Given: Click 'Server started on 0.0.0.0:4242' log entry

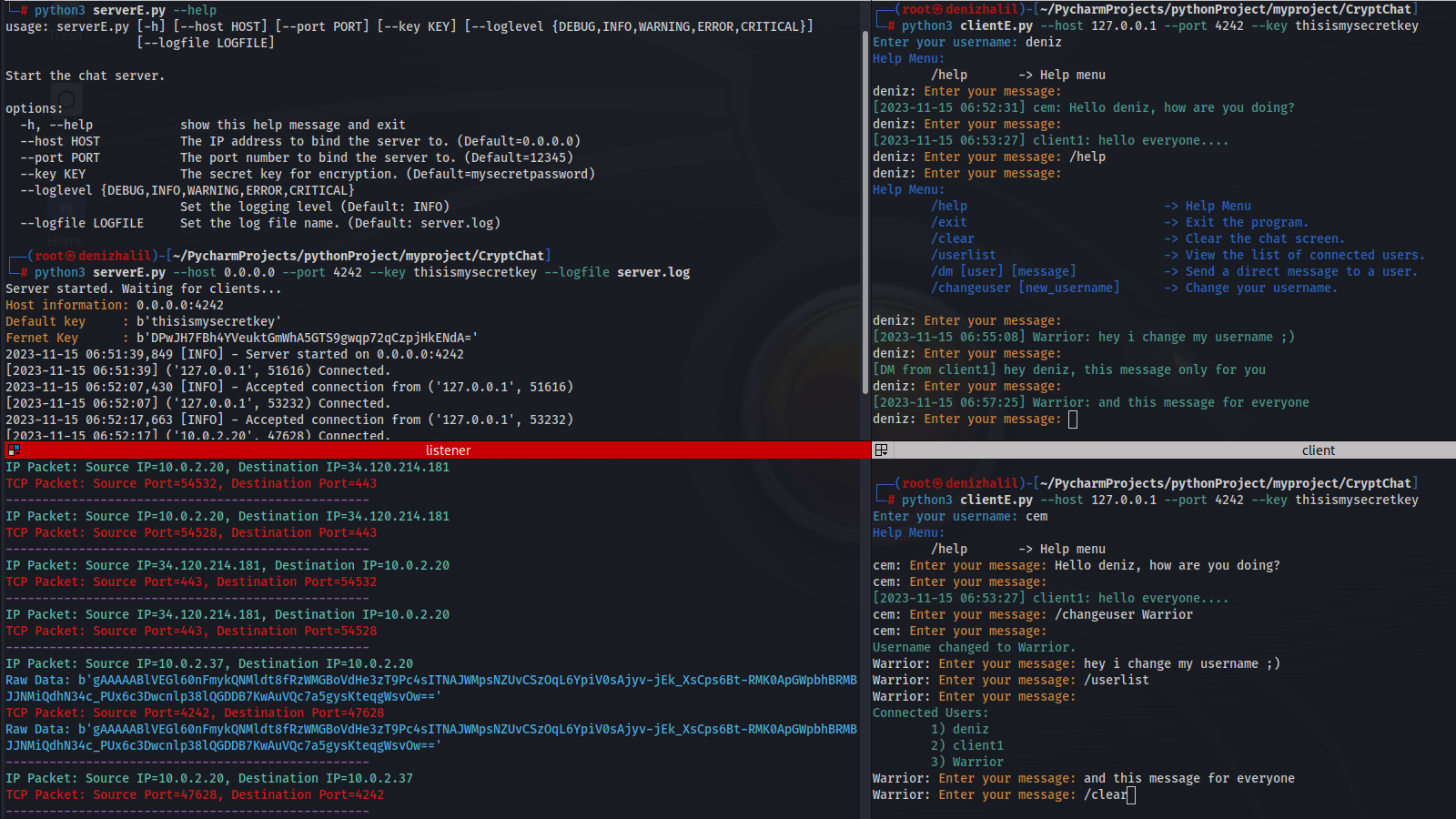Looking at the screenshot, I should (x=235, y=355).
